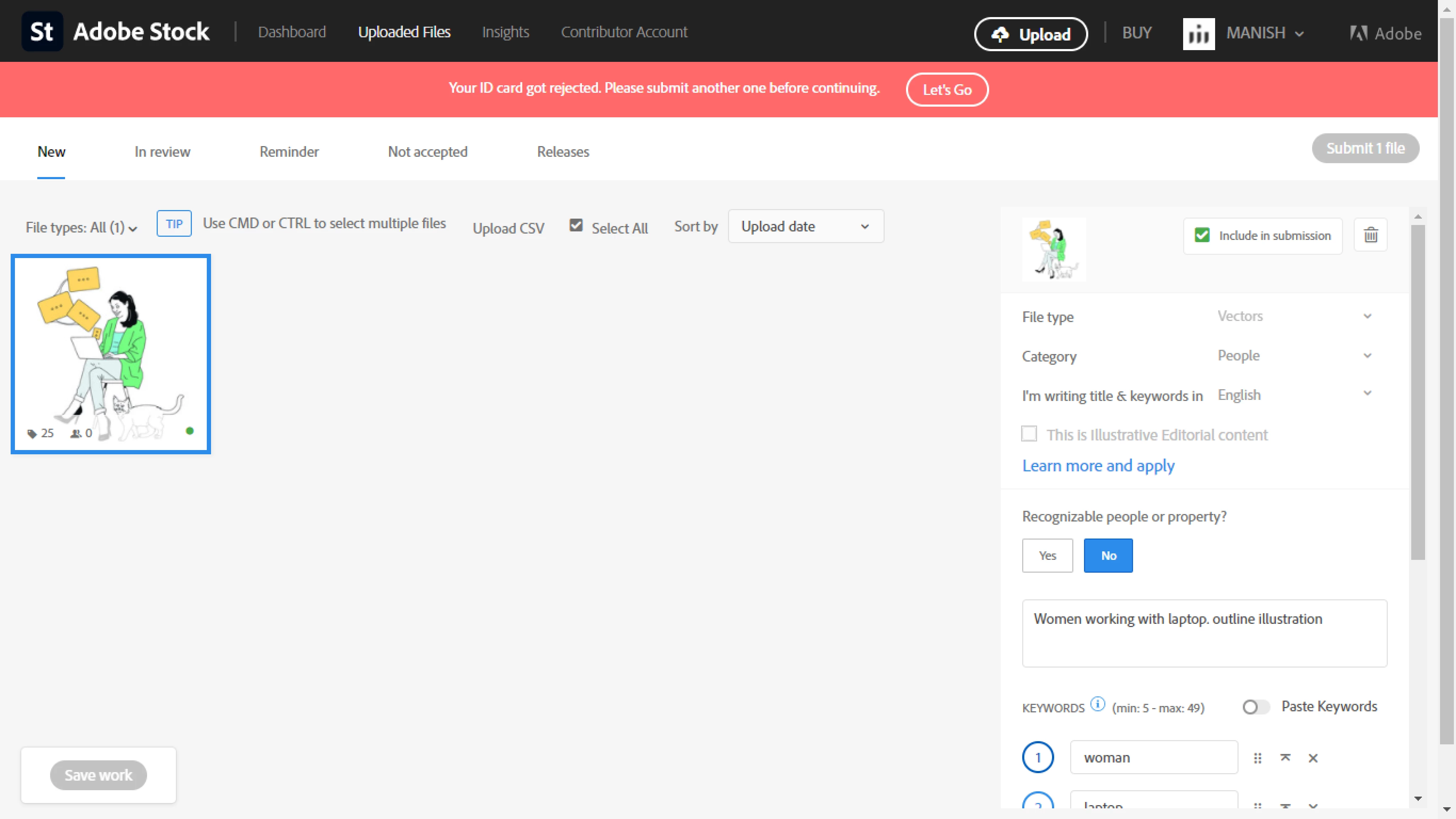1456x819 pixels.
Task: Expand the Category People dropdown
Action: (1294, 356)
